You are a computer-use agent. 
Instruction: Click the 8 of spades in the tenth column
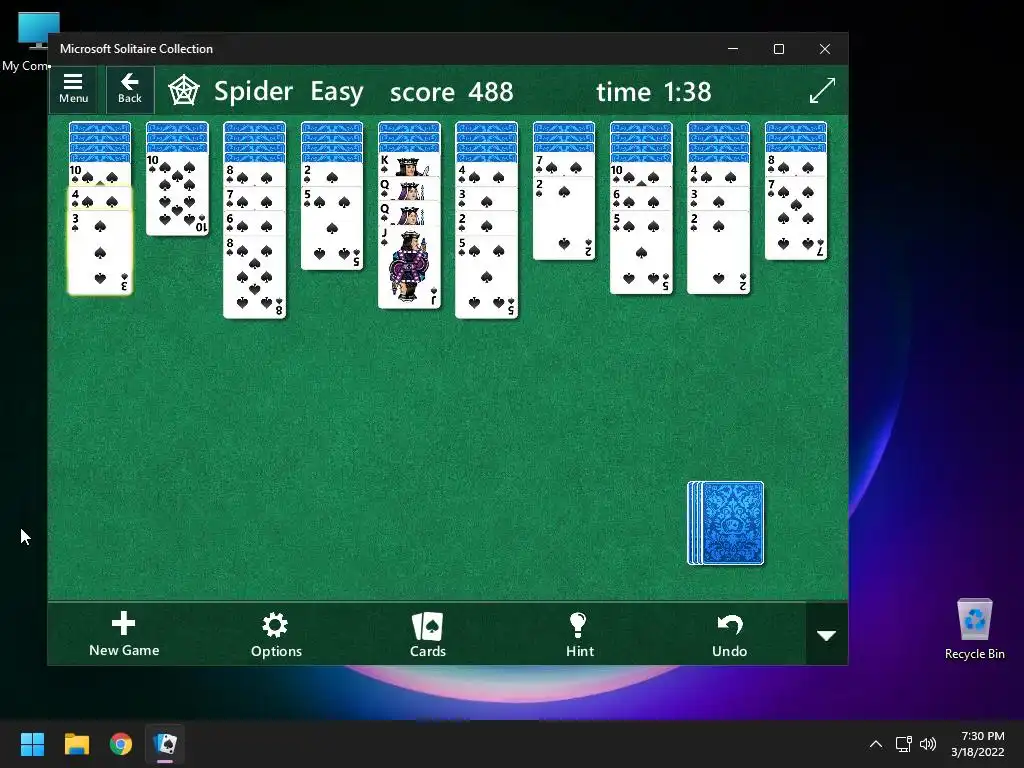(x=795, y=165)
